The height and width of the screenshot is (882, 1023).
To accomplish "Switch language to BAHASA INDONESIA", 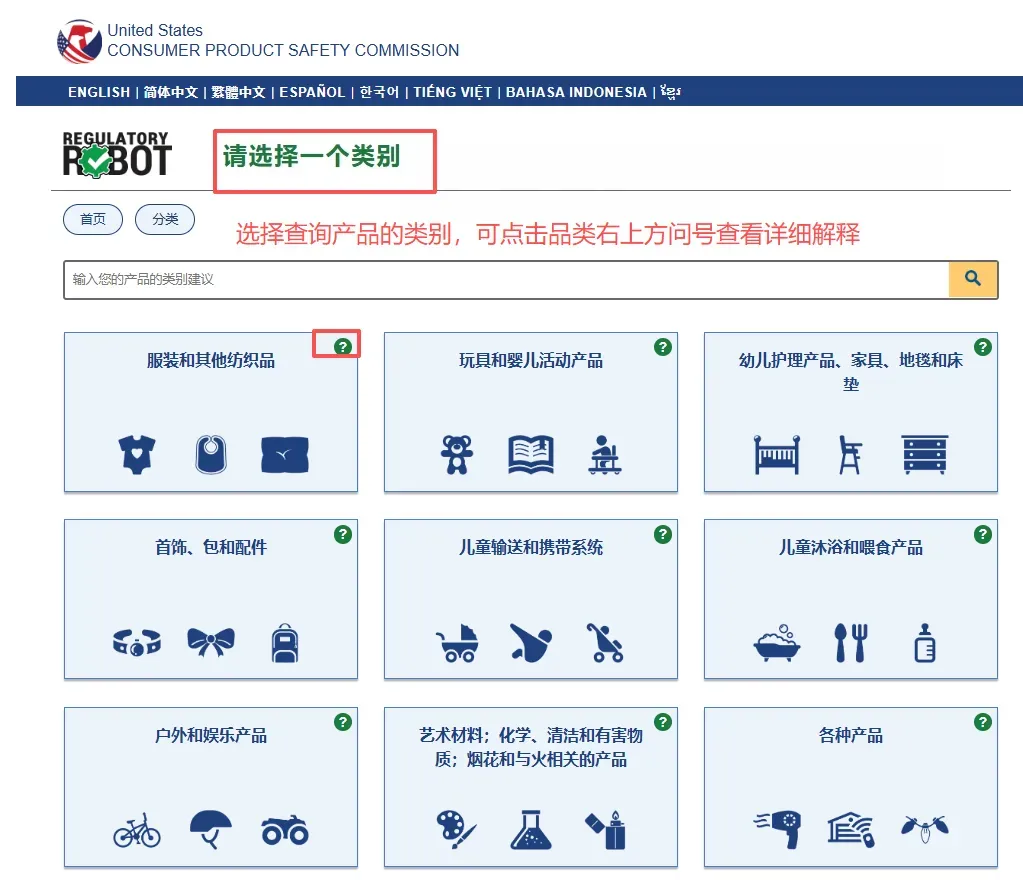I will 576,92.
